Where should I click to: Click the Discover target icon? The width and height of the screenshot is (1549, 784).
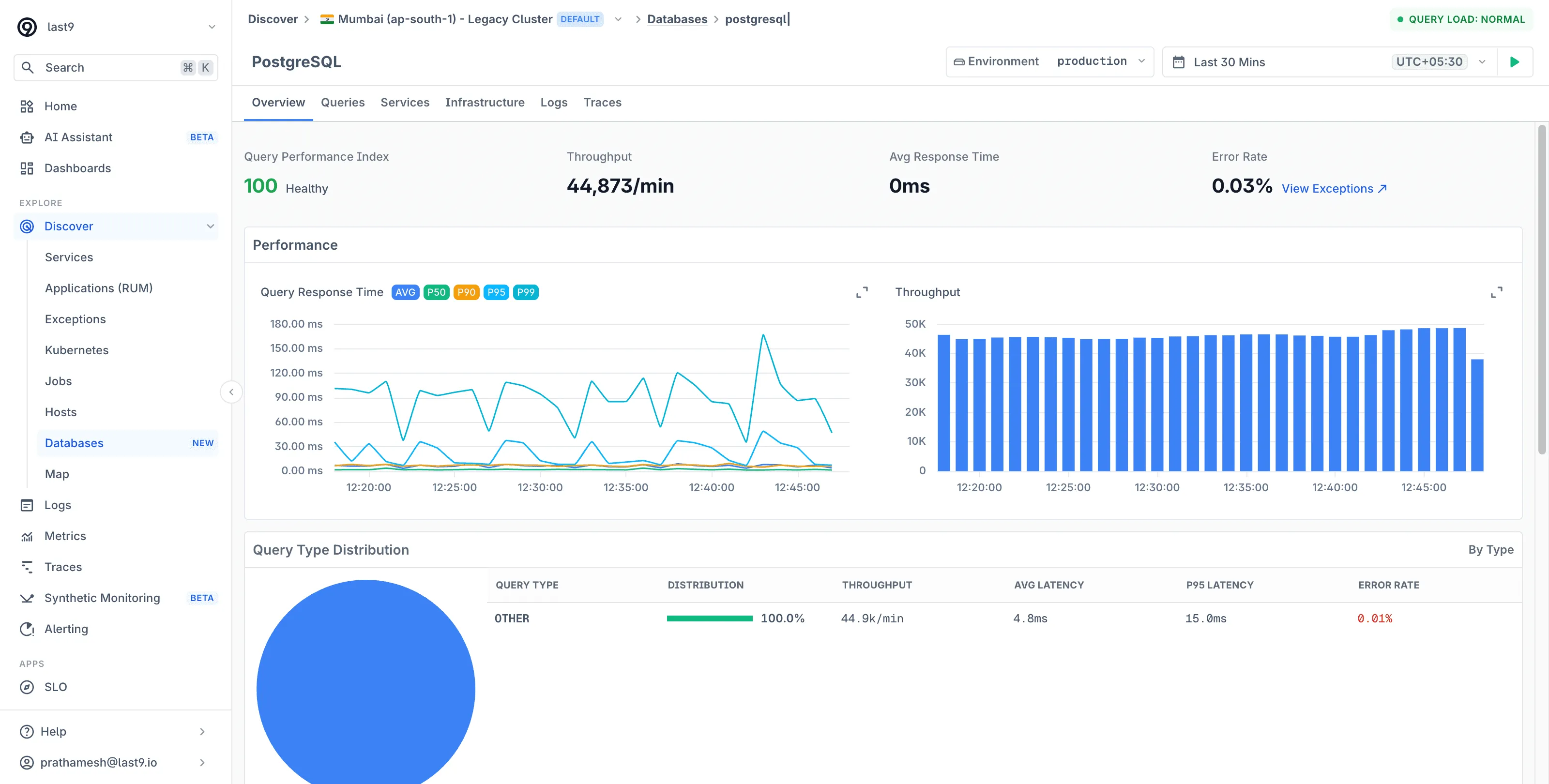coord(27,226)
